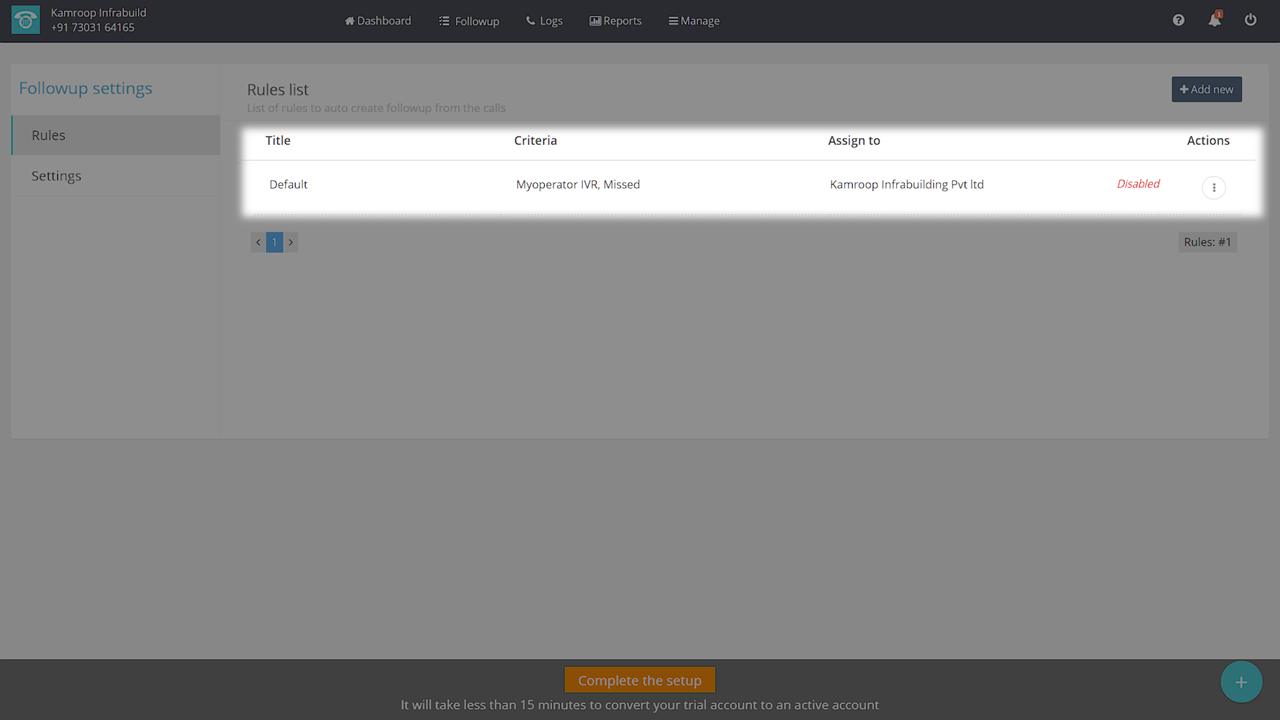Image resolution: width=1280 pixels, height=720 pixels.
Task: Click the MyOperator phone logo icon
Action: tap(26, 20)
